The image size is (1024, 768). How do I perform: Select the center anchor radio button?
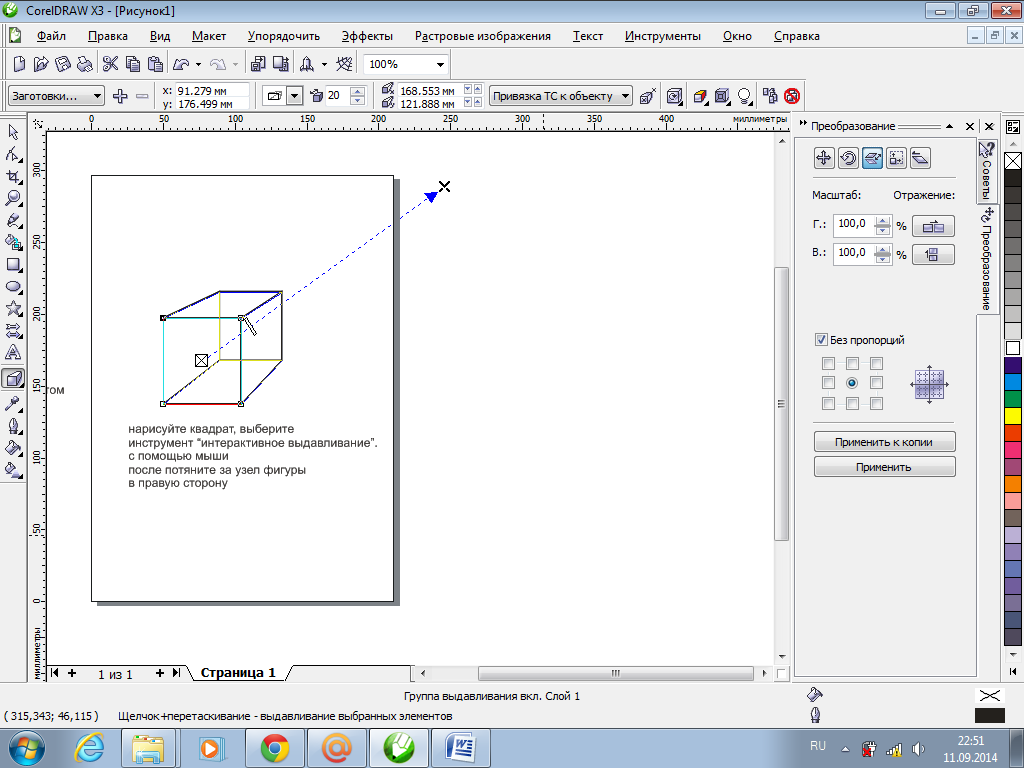(x=852, y=383)
